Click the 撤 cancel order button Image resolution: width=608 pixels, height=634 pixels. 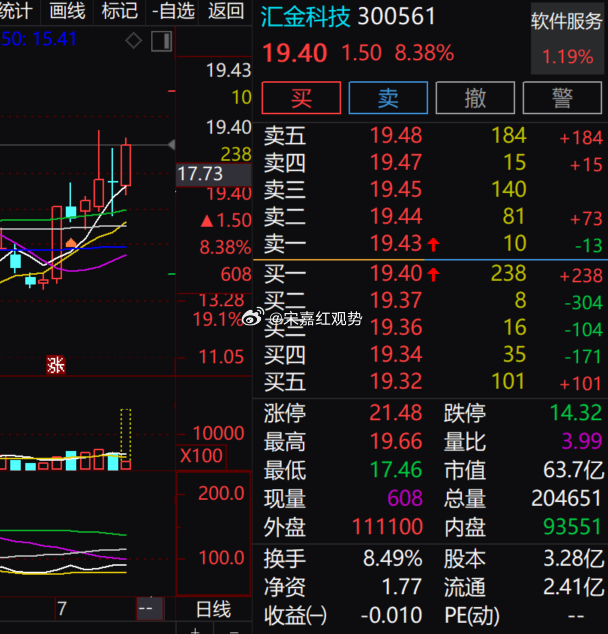tap(475, 98)
